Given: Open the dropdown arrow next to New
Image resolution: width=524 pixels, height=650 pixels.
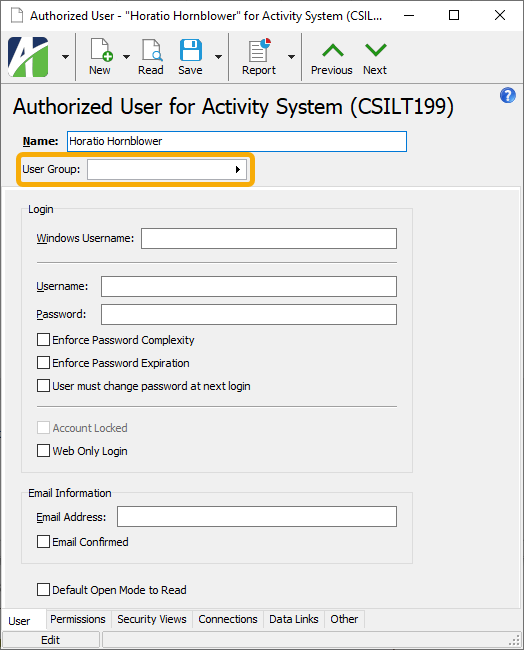Looking at the screenshot, I should click(126, 57).
